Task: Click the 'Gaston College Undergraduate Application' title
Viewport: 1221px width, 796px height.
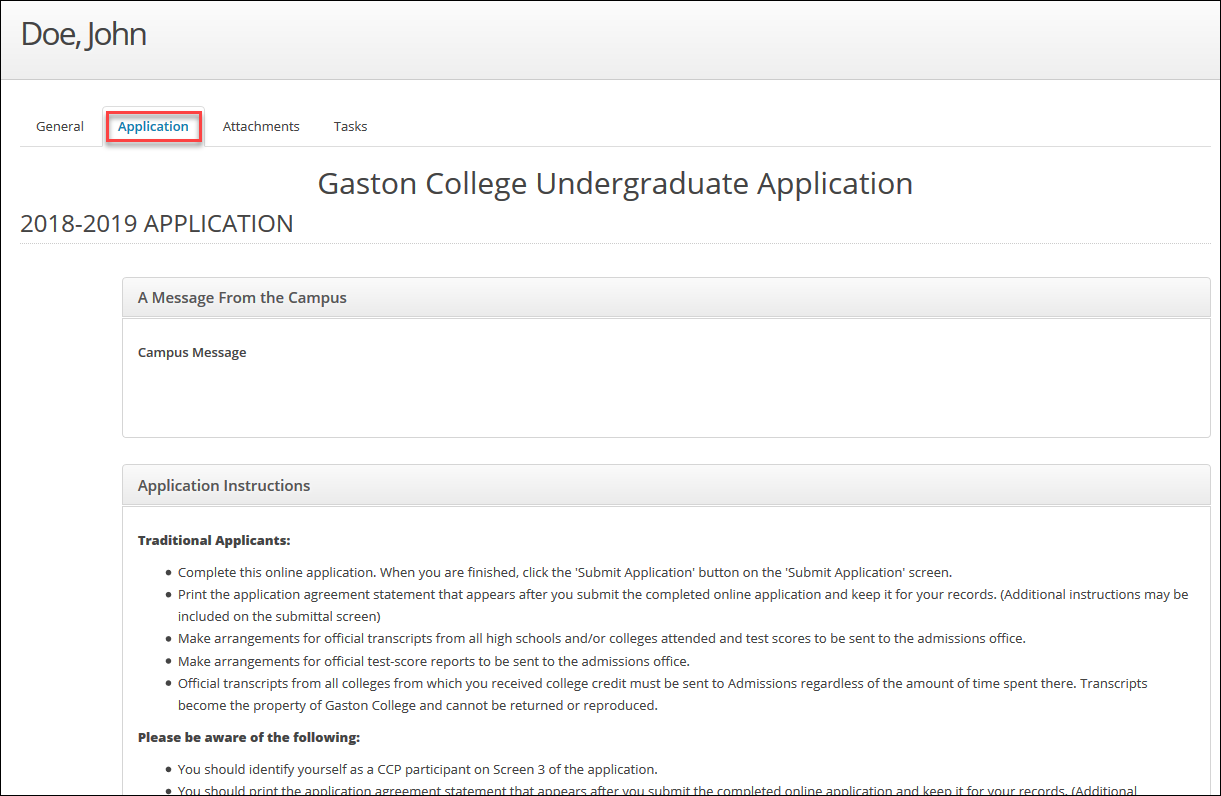Action: 614,183
